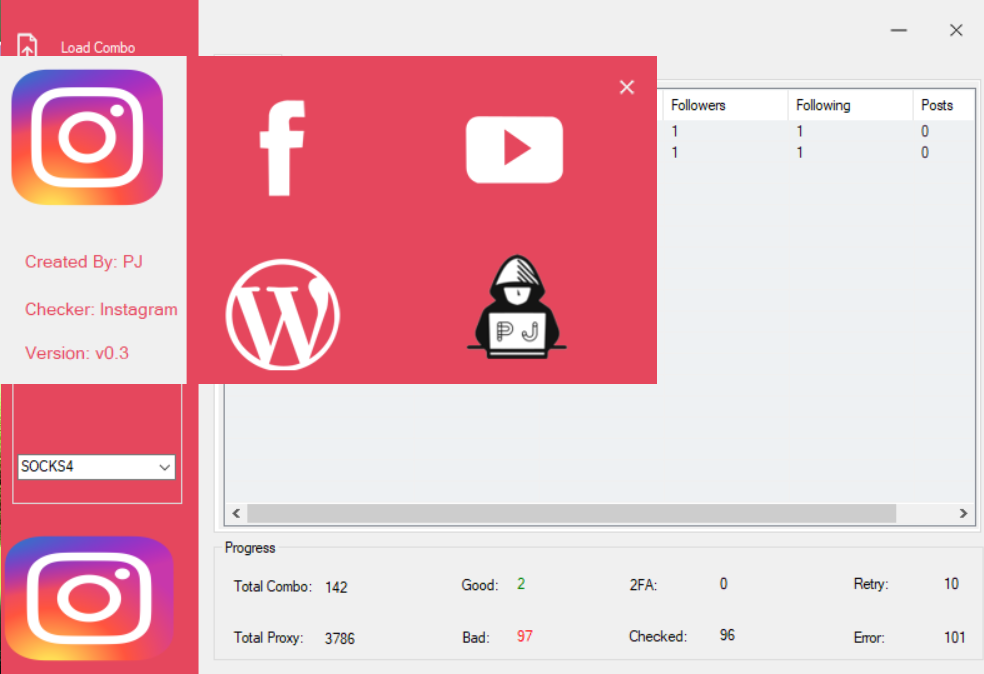Click the Retry value 10
This screenshot has height=674, width=984.
click(x=951, y=584)
